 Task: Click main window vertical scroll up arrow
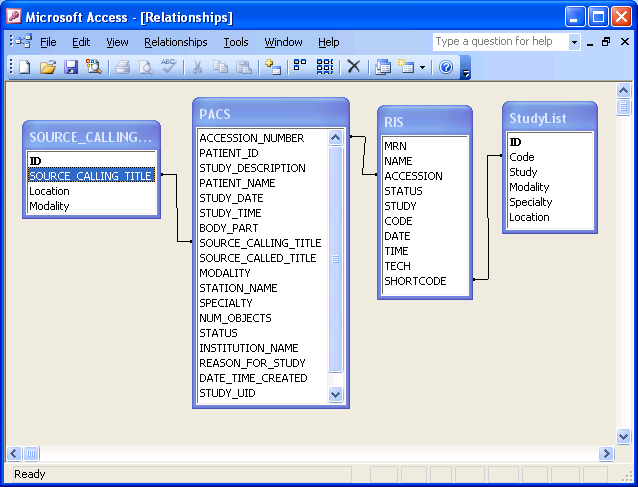tap(623, 90)
